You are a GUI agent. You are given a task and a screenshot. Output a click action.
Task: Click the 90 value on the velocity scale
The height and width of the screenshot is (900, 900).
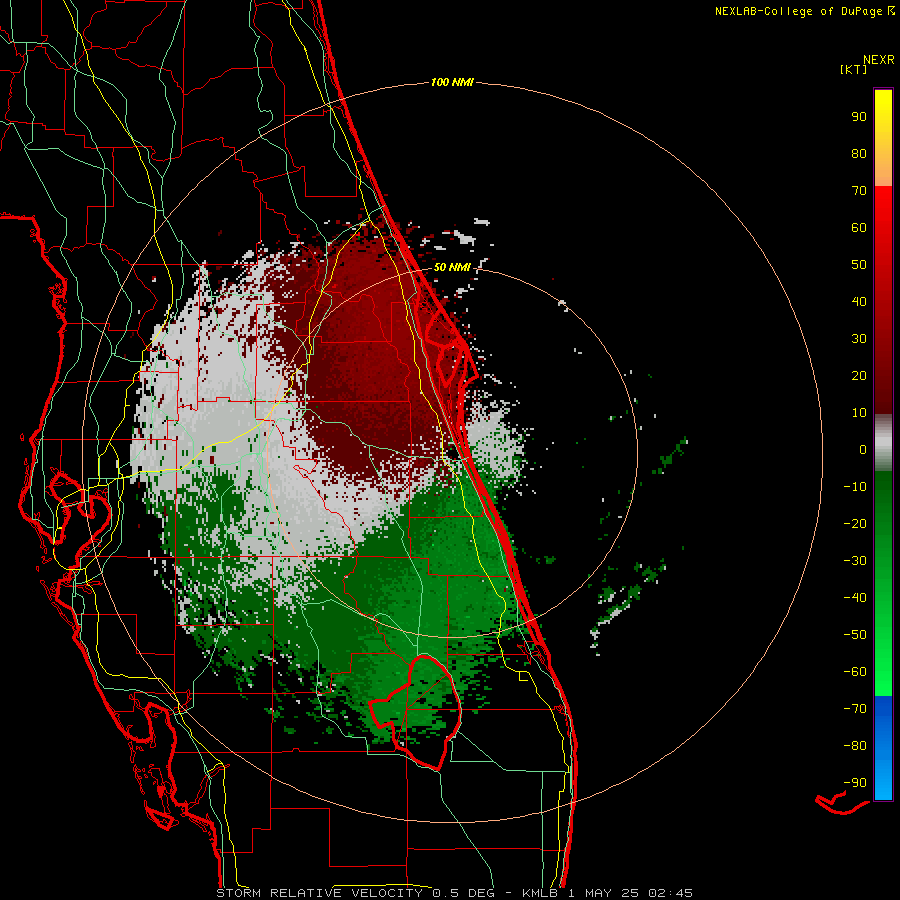coord(859,117)
